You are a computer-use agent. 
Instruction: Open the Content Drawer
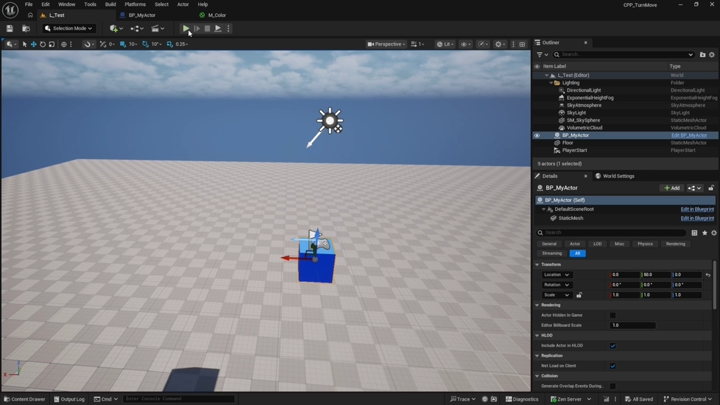24,399
